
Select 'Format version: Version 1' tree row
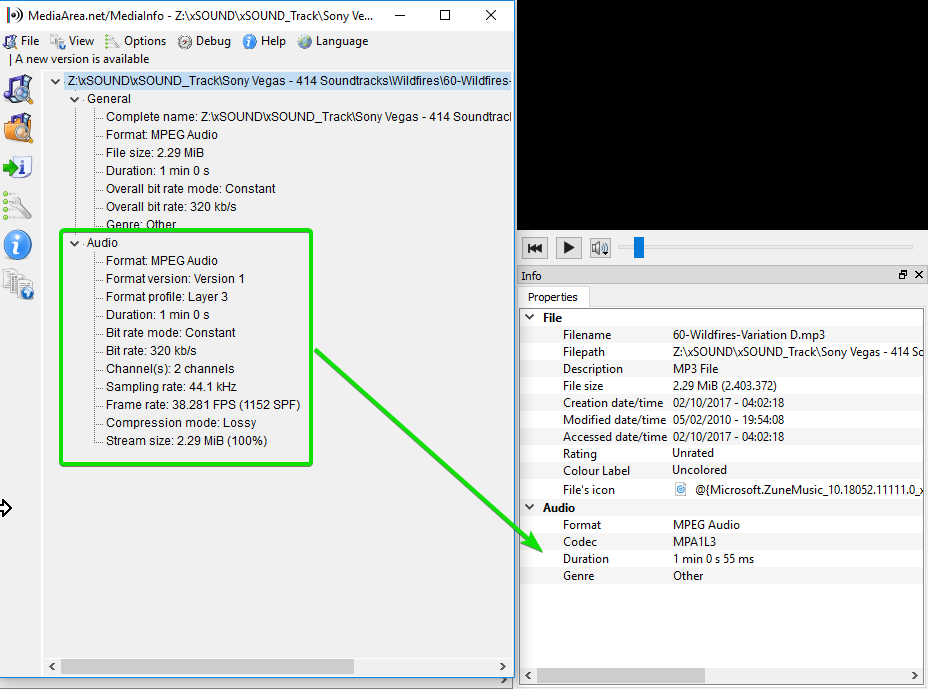[175, 279]
